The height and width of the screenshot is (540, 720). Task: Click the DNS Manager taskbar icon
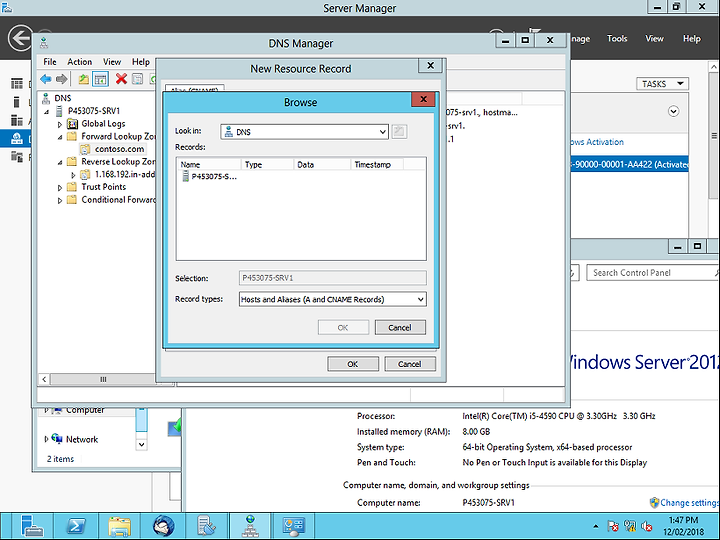[x=250, y=526]
